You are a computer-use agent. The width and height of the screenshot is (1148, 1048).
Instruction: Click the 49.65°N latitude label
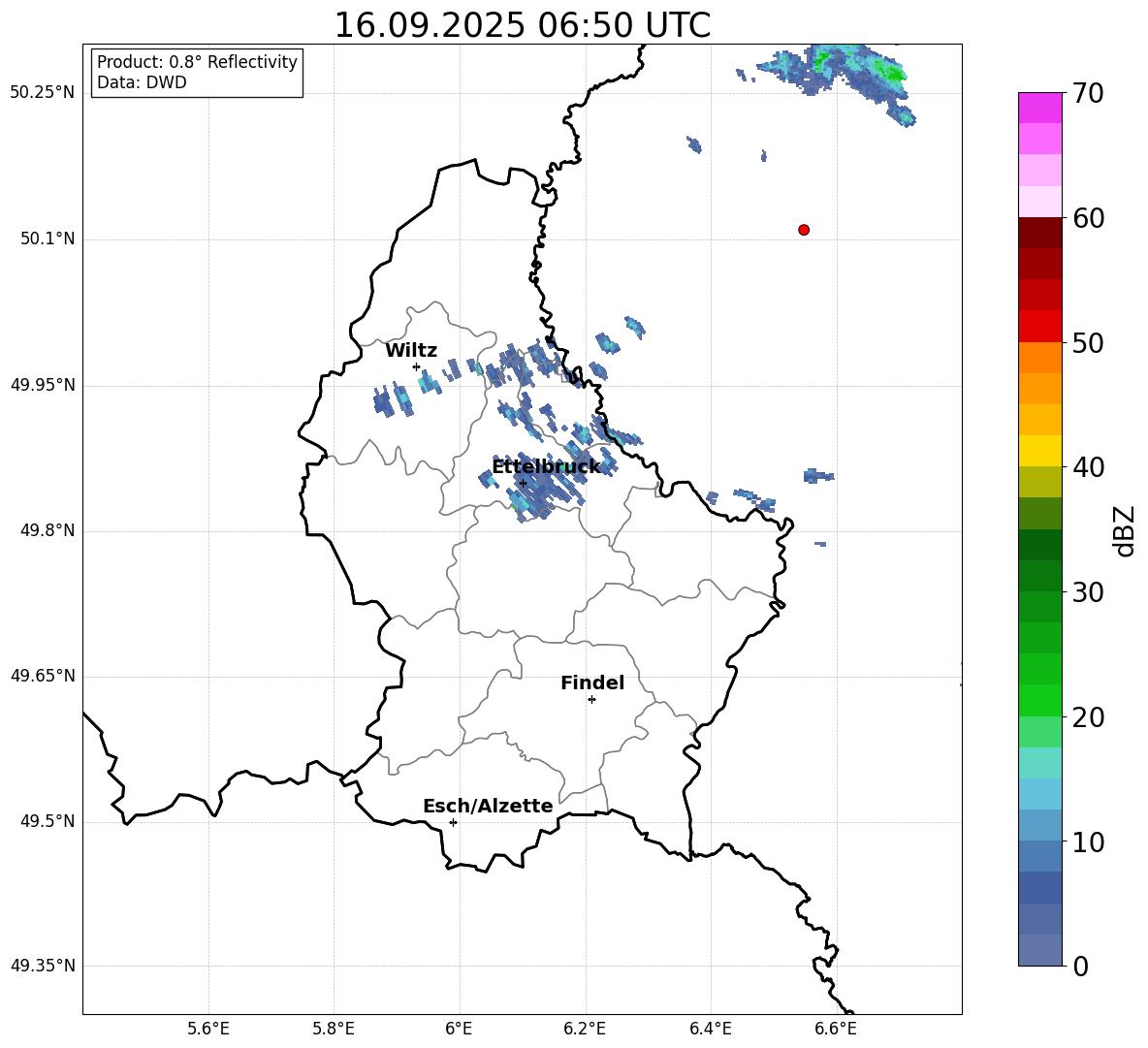click(43, 676)
